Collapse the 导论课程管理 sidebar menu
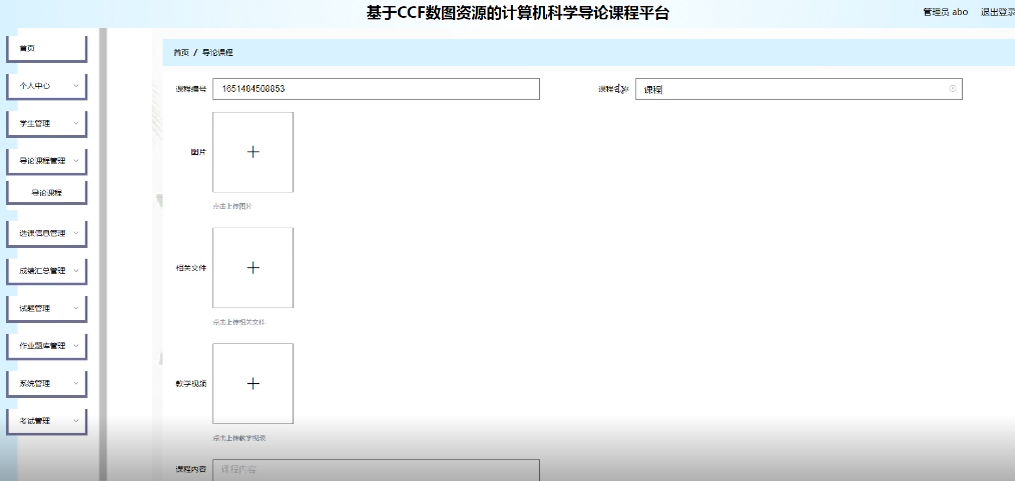Viewport: 1015px width, 481px height. pyautogui.click(x=47, y=161)
